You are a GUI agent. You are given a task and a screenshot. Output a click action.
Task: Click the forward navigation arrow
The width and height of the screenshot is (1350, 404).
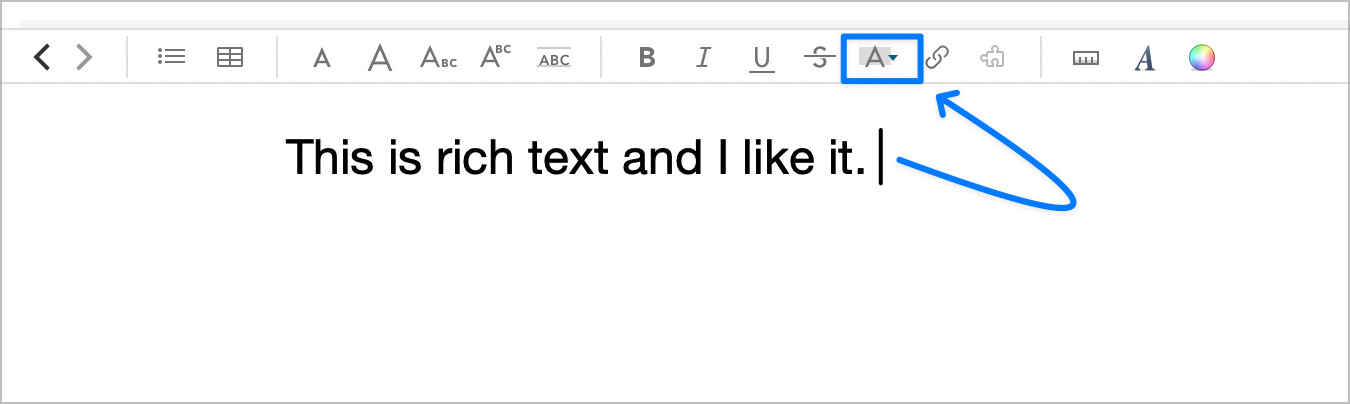84,58
